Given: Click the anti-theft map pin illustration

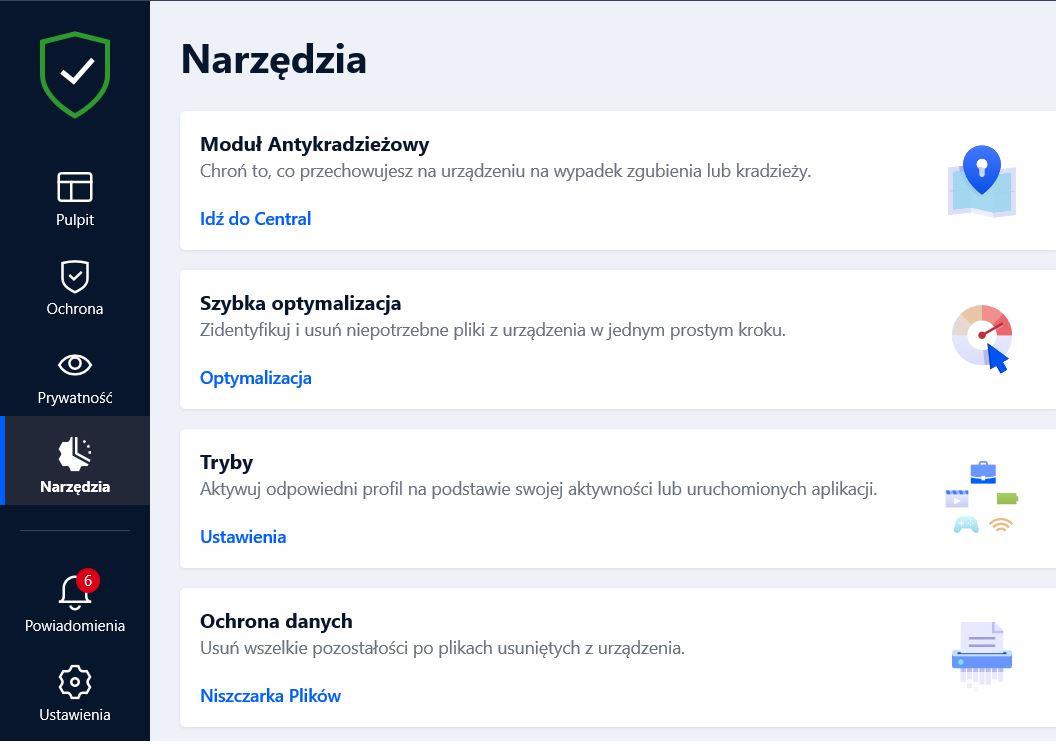Looking at the screenshot, I should tap(982, 180).
